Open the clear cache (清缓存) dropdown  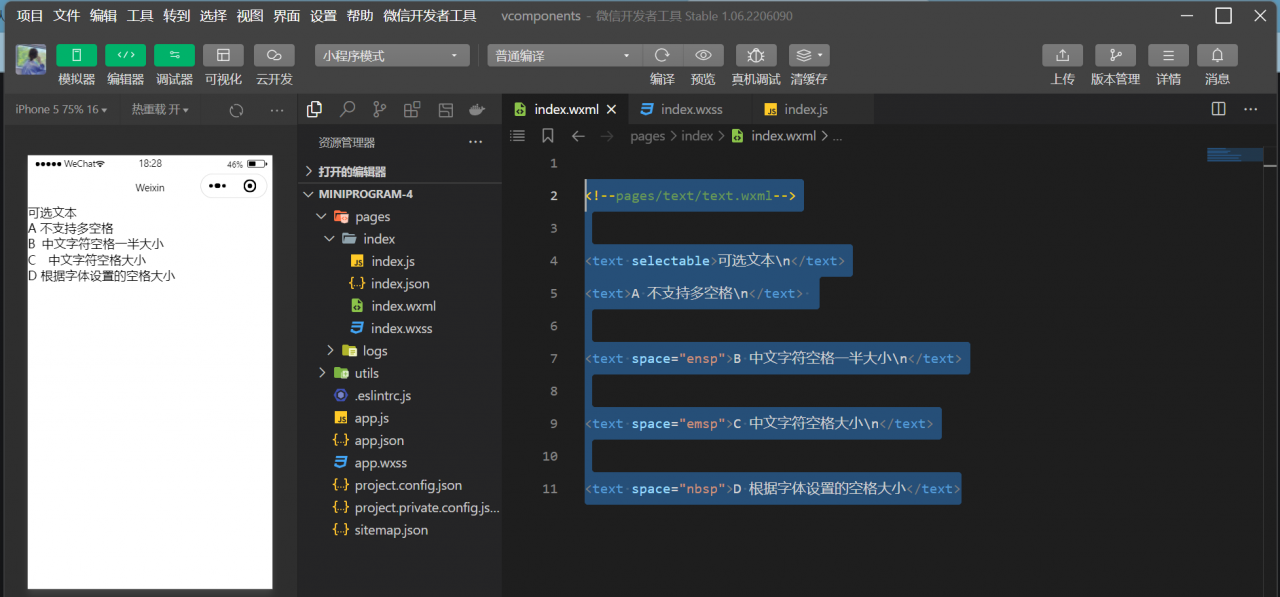point(809,56)
